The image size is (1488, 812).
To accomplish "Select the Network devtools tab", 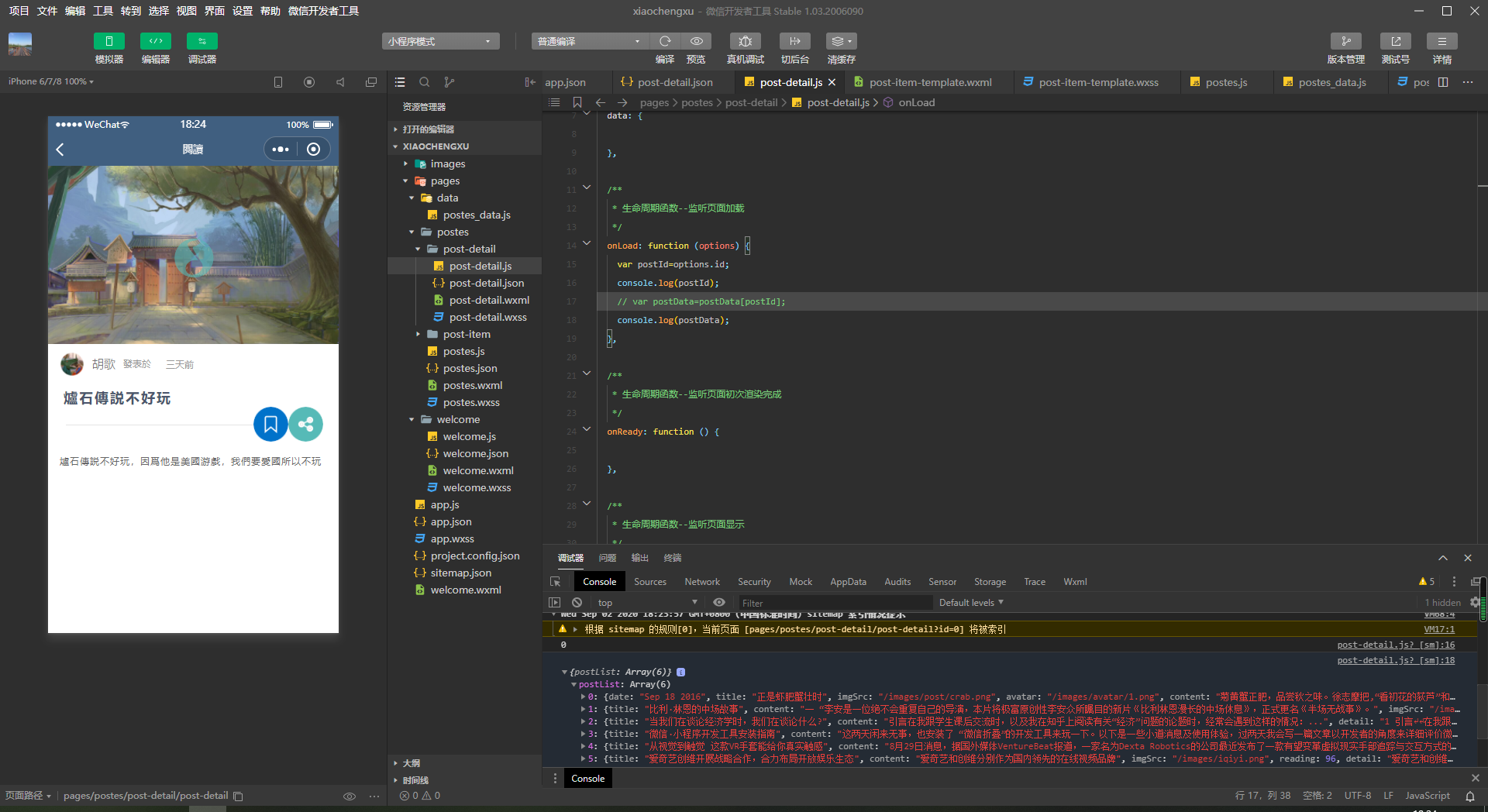I will pyautogui.click(x=702, y=582).
